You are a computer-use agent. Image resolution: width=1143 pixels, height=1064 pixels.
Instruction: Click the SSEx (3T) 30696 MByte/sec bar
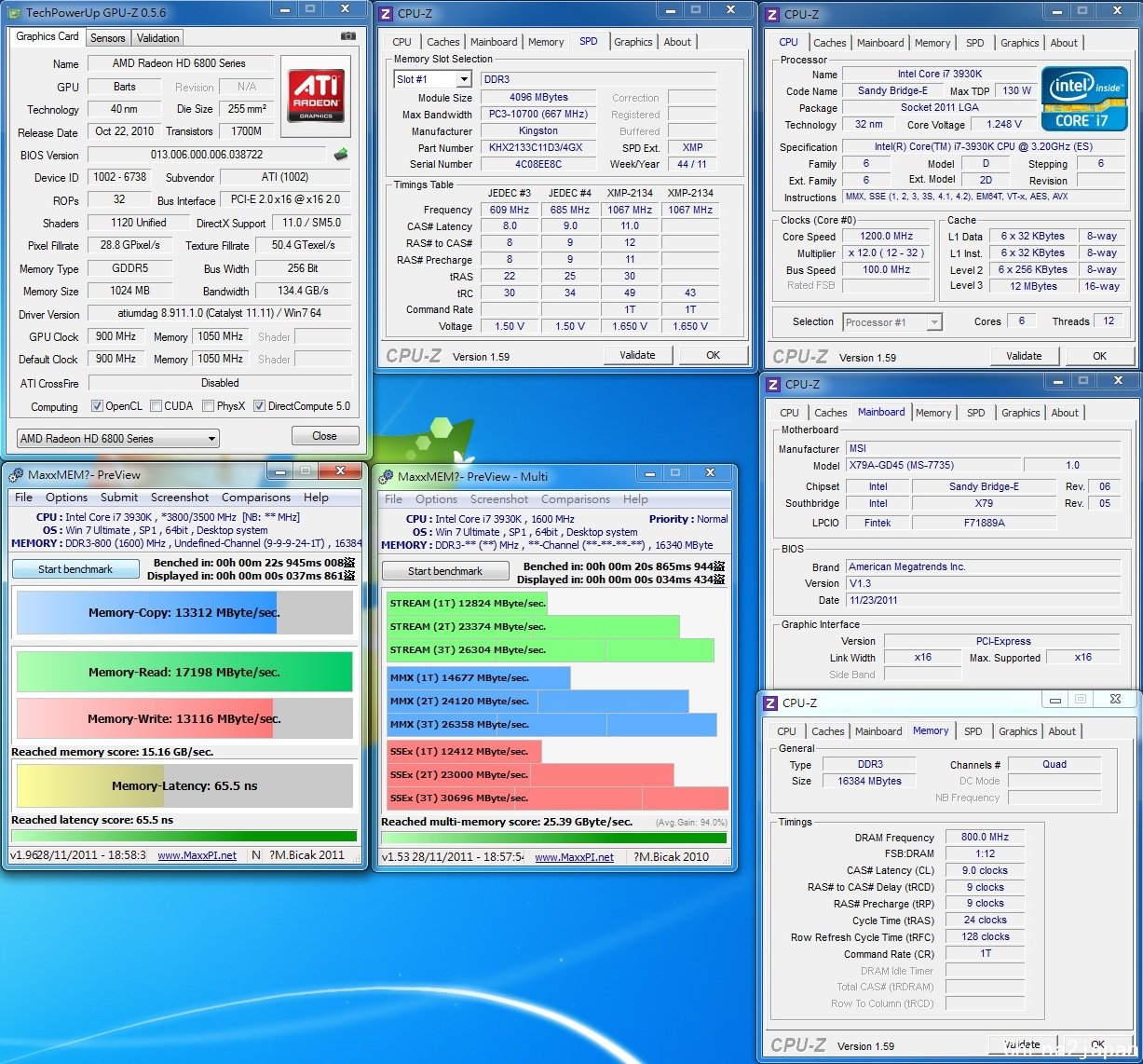click(x=557, y=798)
